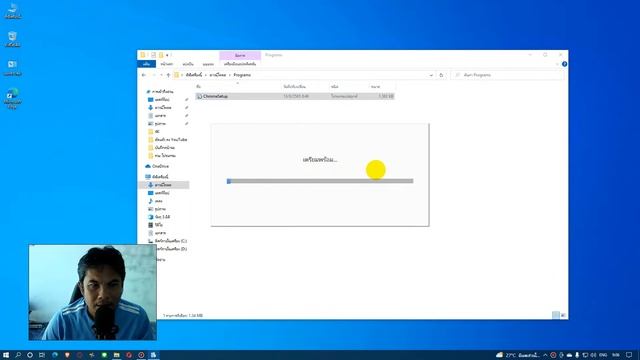Click Programs in address breadcrumb

(x=242, y=75)
